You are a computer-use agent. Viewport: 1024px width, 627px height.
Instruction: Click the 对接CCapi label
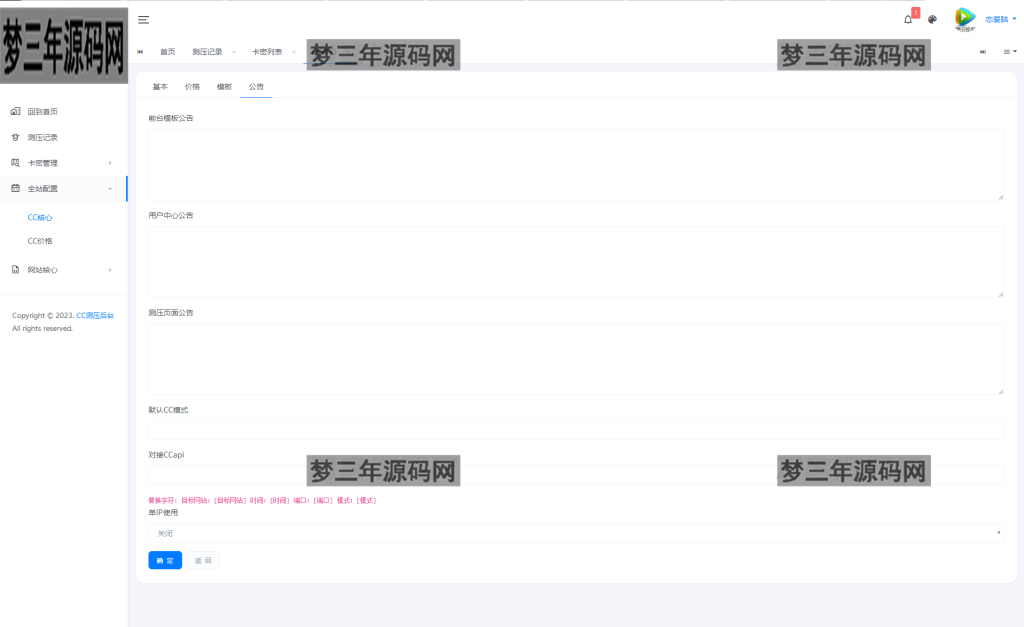tap(166, 455)
